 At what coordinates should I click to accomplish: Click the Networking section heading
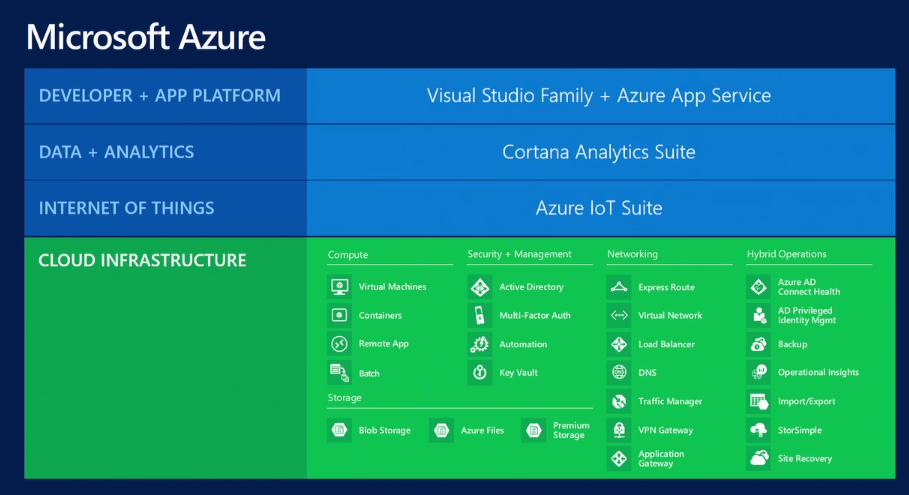tap(632, 254)
